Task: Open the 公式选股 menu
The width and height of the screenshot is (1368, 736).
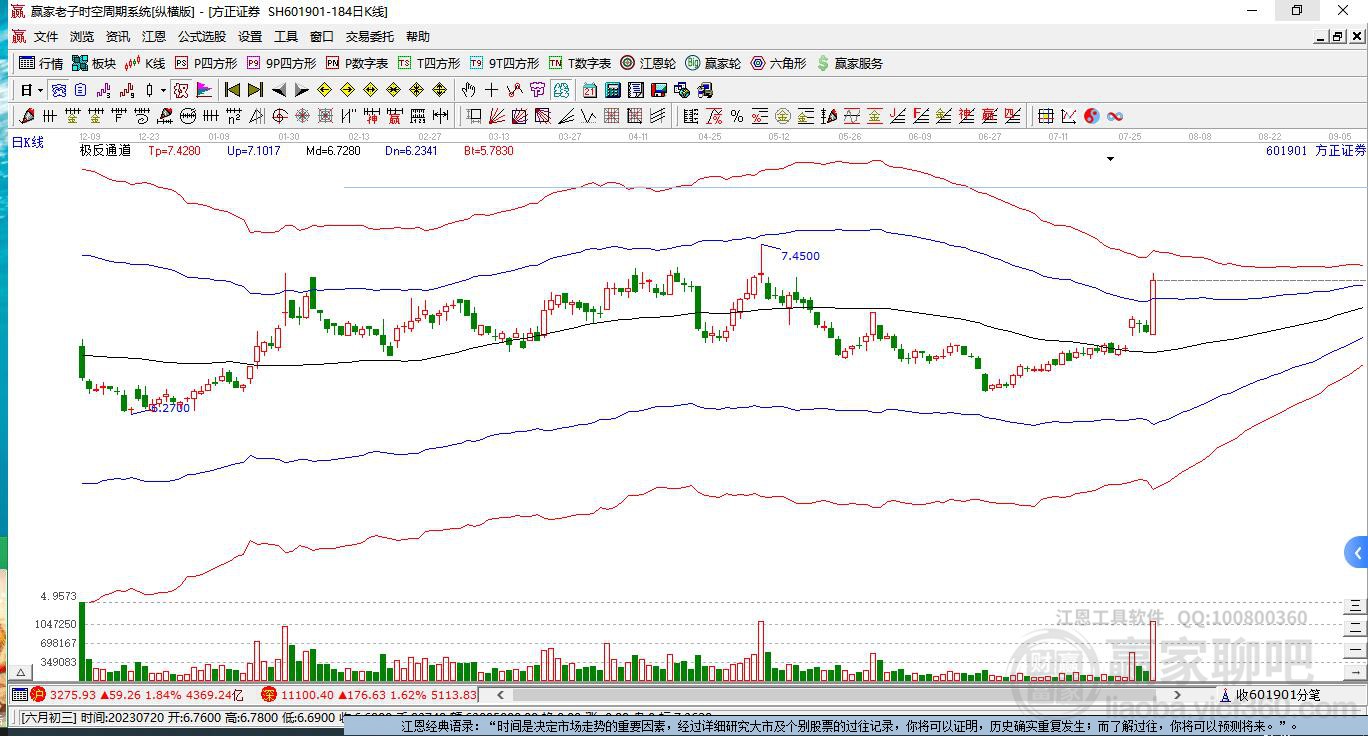Action: tap(202, 36)
